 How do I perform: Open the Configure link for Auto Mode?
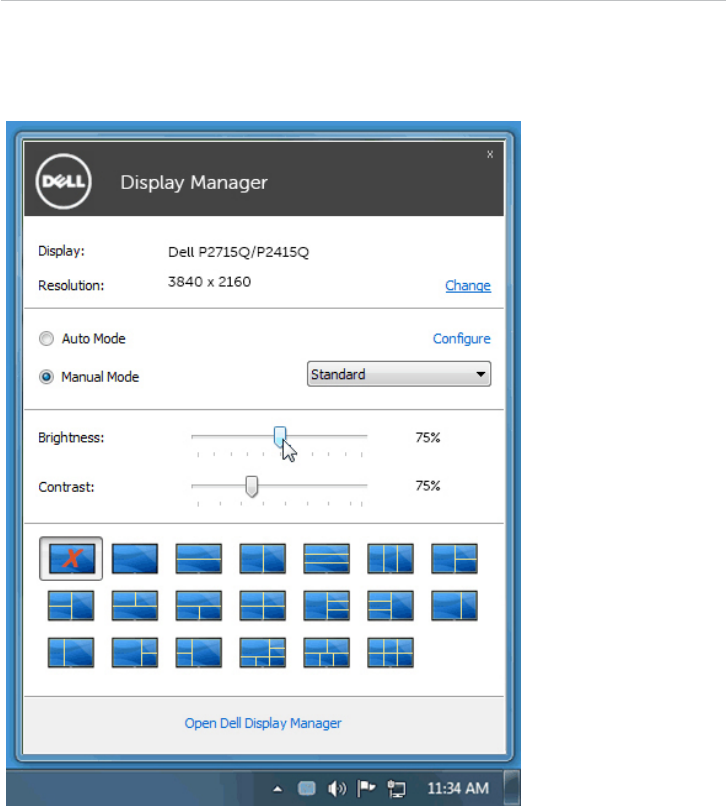tap(462, 339)
